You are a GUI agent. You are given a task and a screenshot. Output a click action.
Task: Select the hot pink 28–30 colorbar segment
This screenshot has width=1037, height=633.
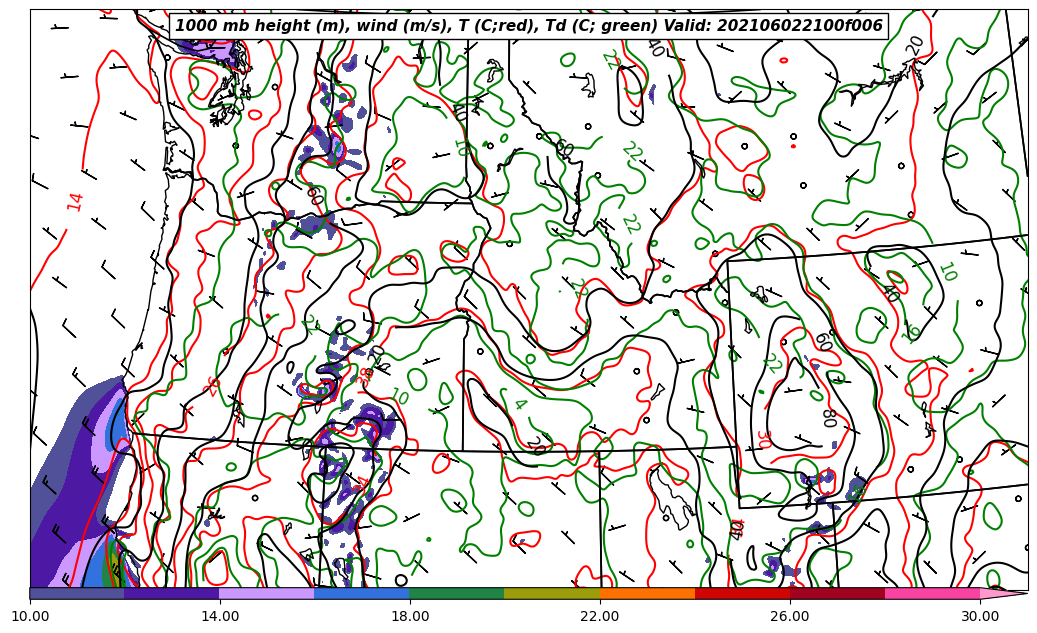point(933,593)
